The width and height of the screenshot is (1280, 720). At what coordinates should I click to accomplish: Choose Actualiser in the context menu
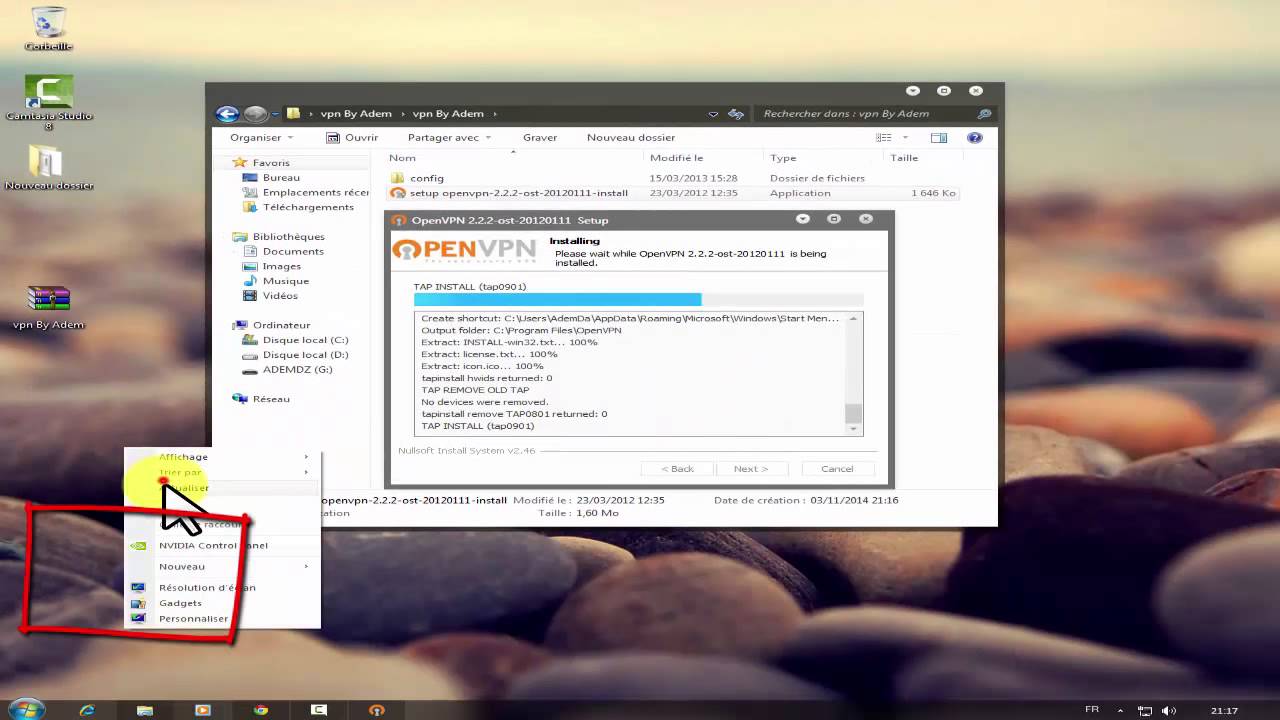coord(221,488)
